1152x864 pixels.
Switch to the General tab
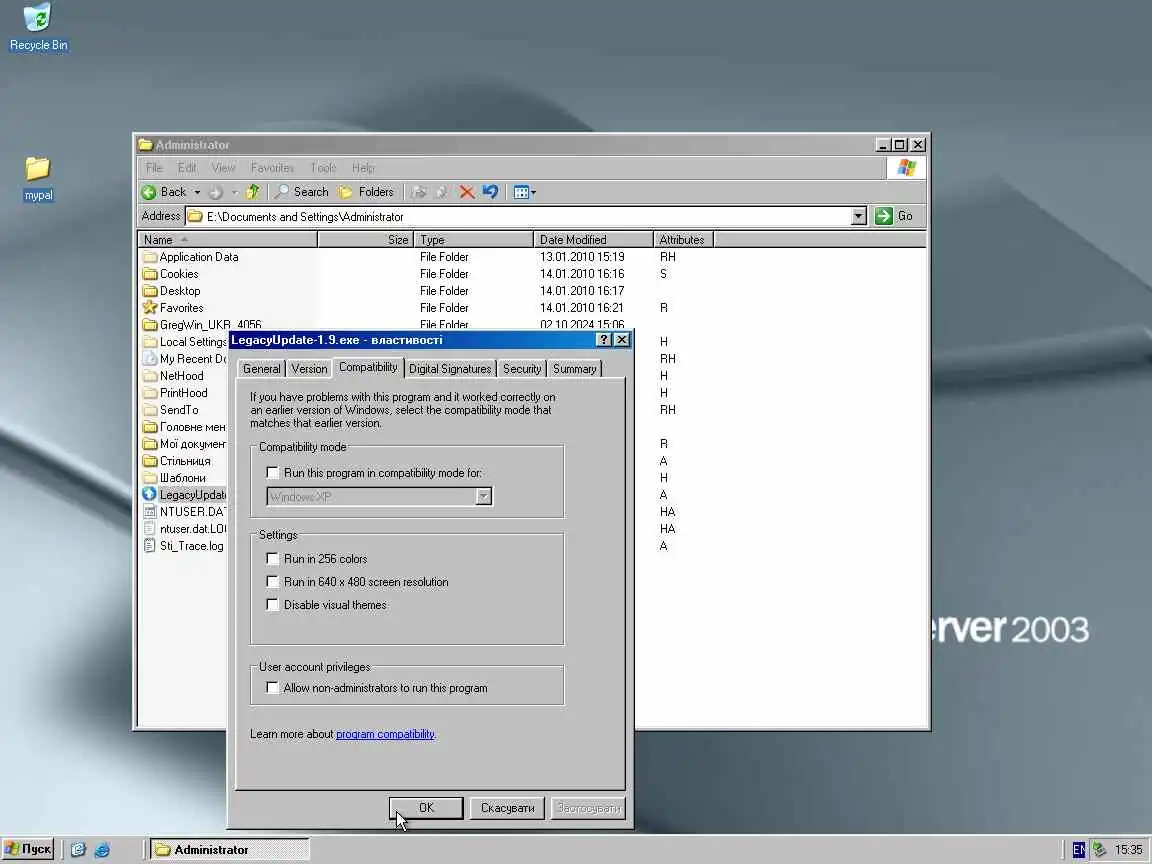click(x=262, y=369)
